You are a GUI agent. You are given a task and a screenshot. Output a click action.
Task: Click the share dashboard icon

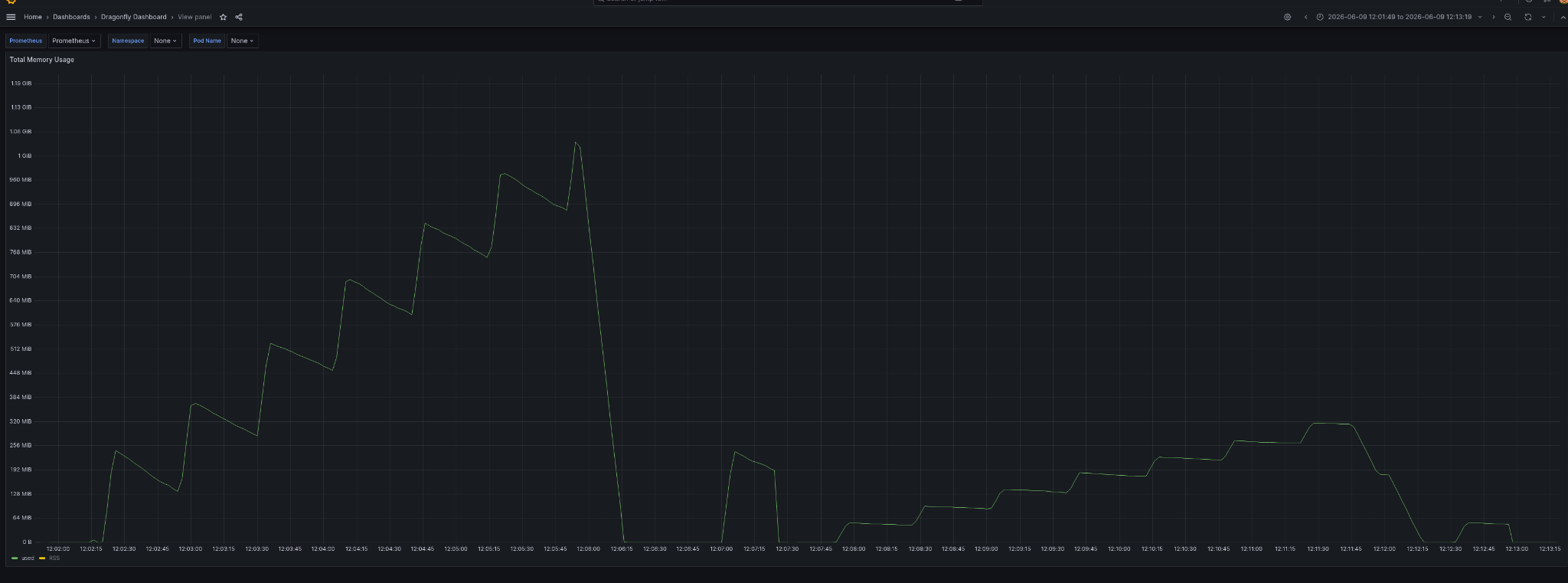(x=239, y=17)
